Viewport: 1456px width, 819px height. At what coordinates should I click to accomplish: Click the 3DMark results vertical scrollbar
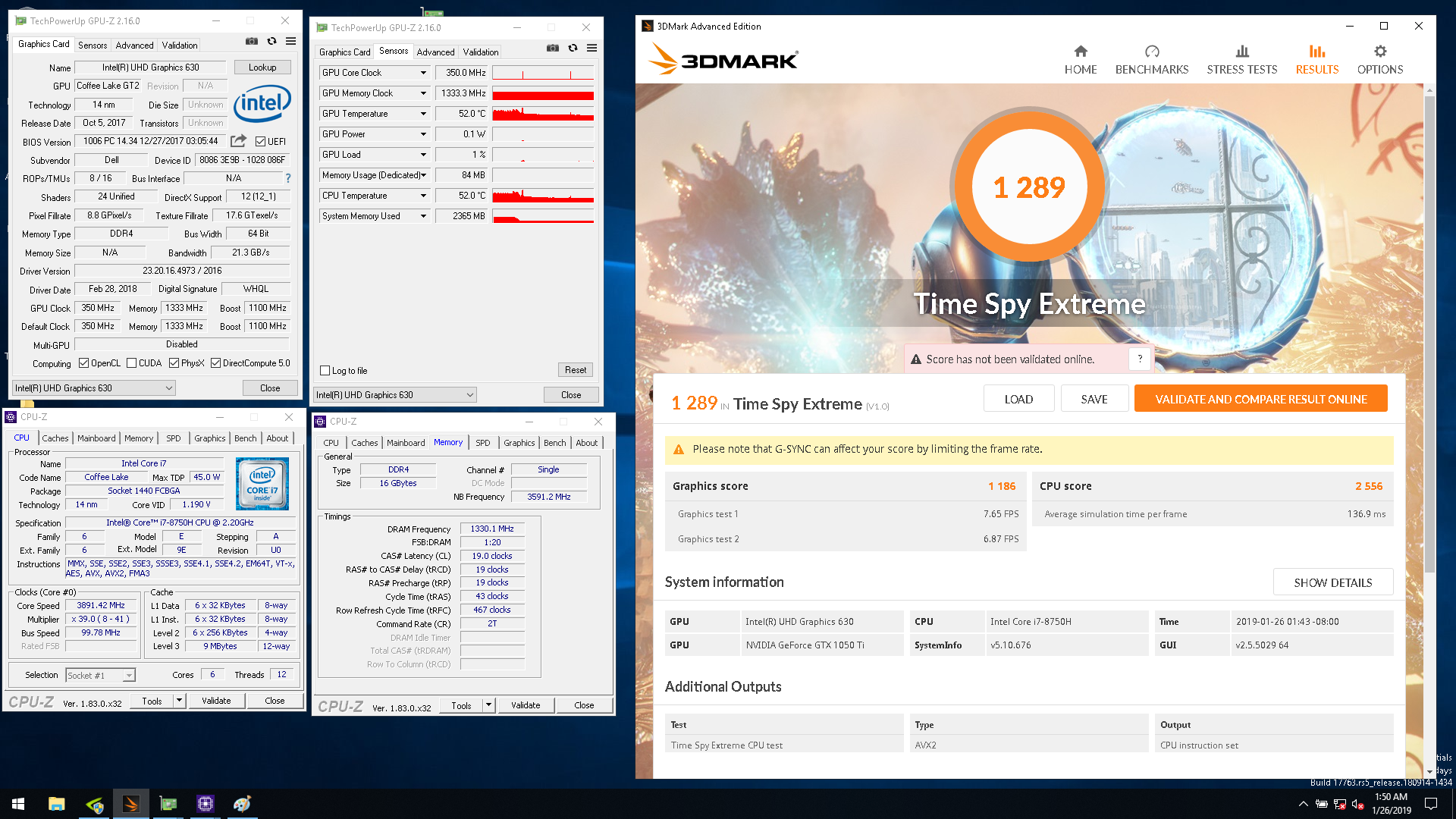1429,334
